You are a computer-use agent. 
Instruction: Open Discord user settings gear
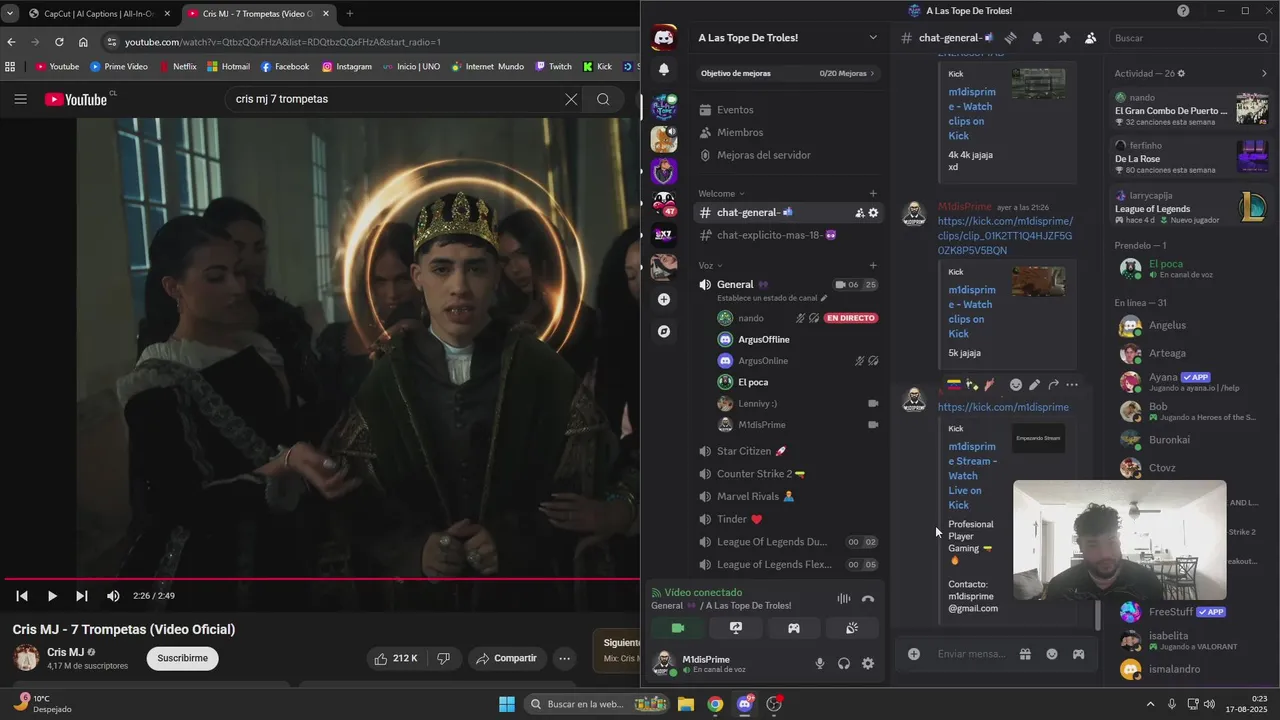868,664
